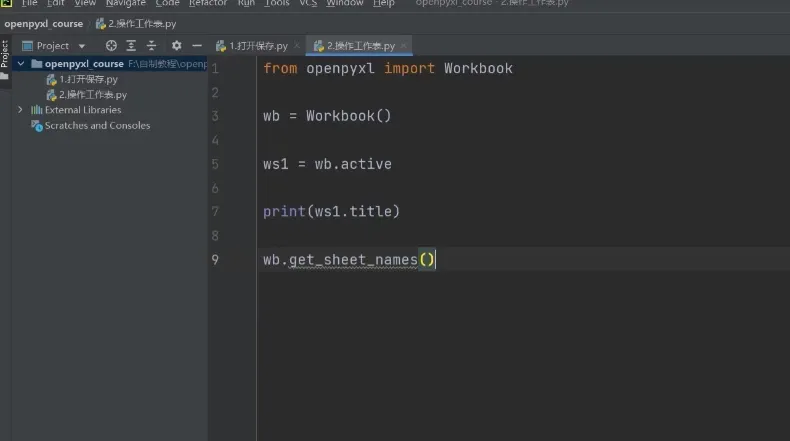Click the Collapse All icon
This screenshot has height=441, width=790.
click(151, 46)
